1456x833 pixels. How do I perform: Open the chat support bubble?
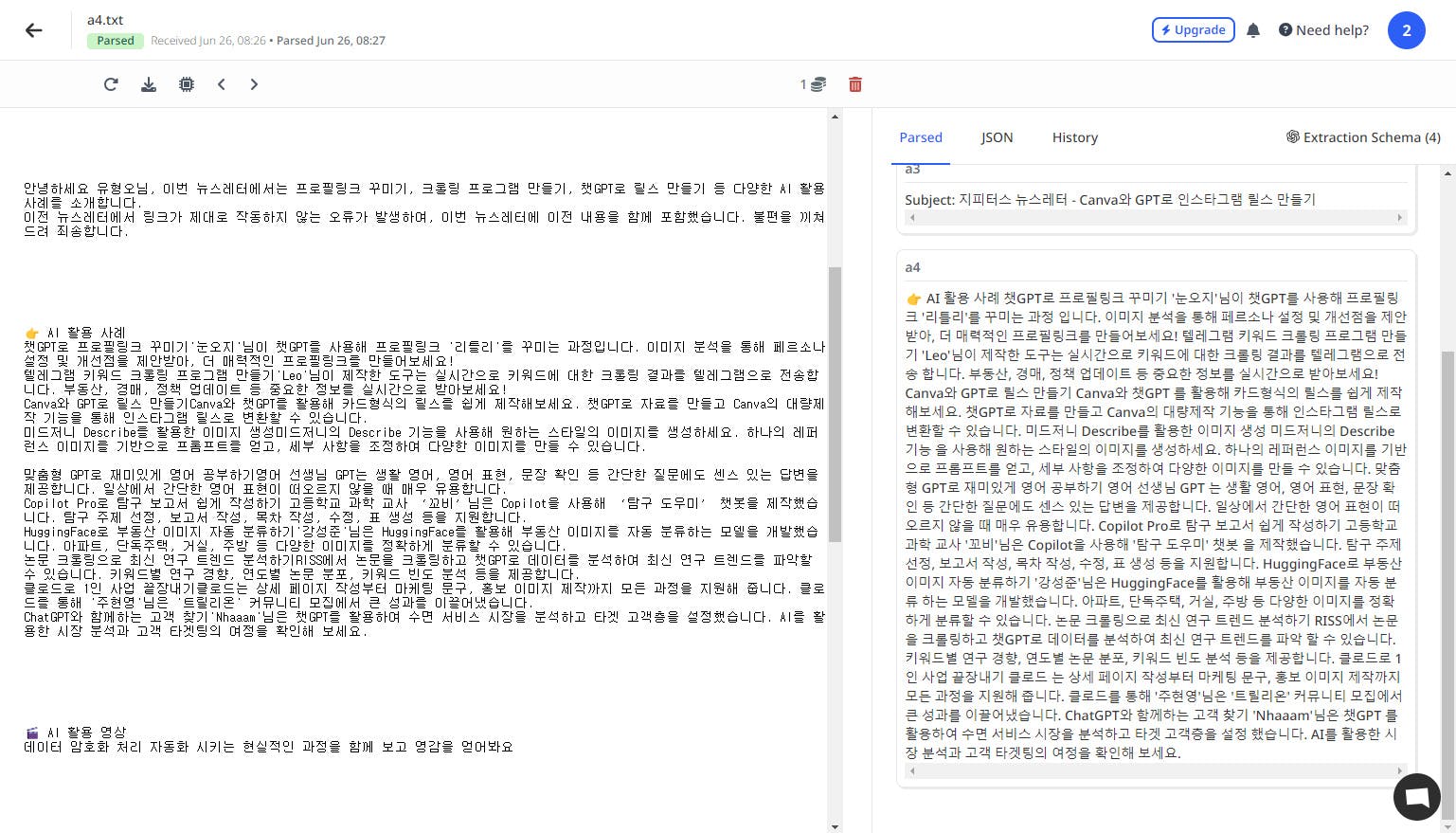click(x=1417, y=795)
